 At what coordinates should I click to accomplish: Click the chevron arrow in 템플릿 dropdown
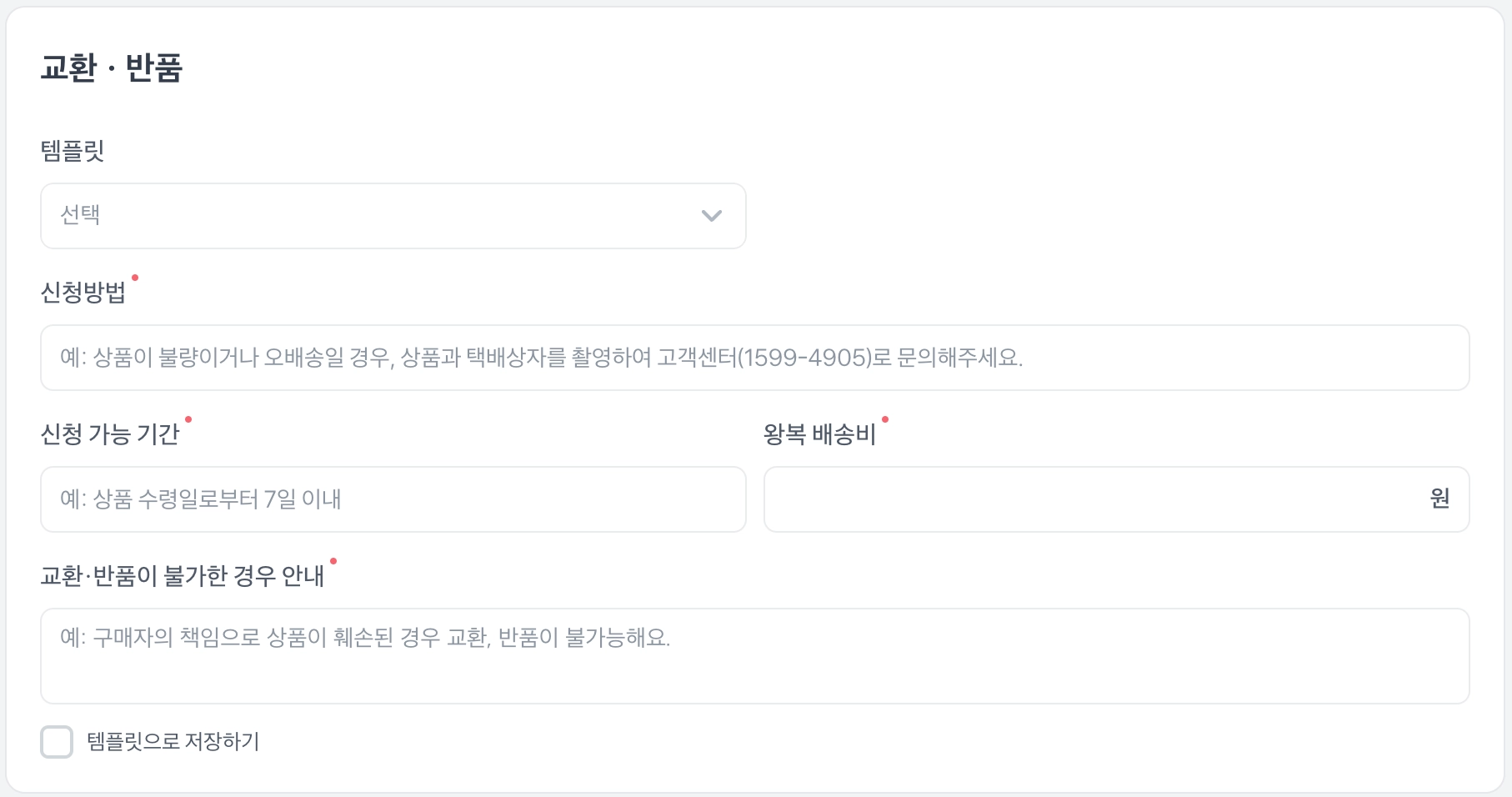coord(711,216)
